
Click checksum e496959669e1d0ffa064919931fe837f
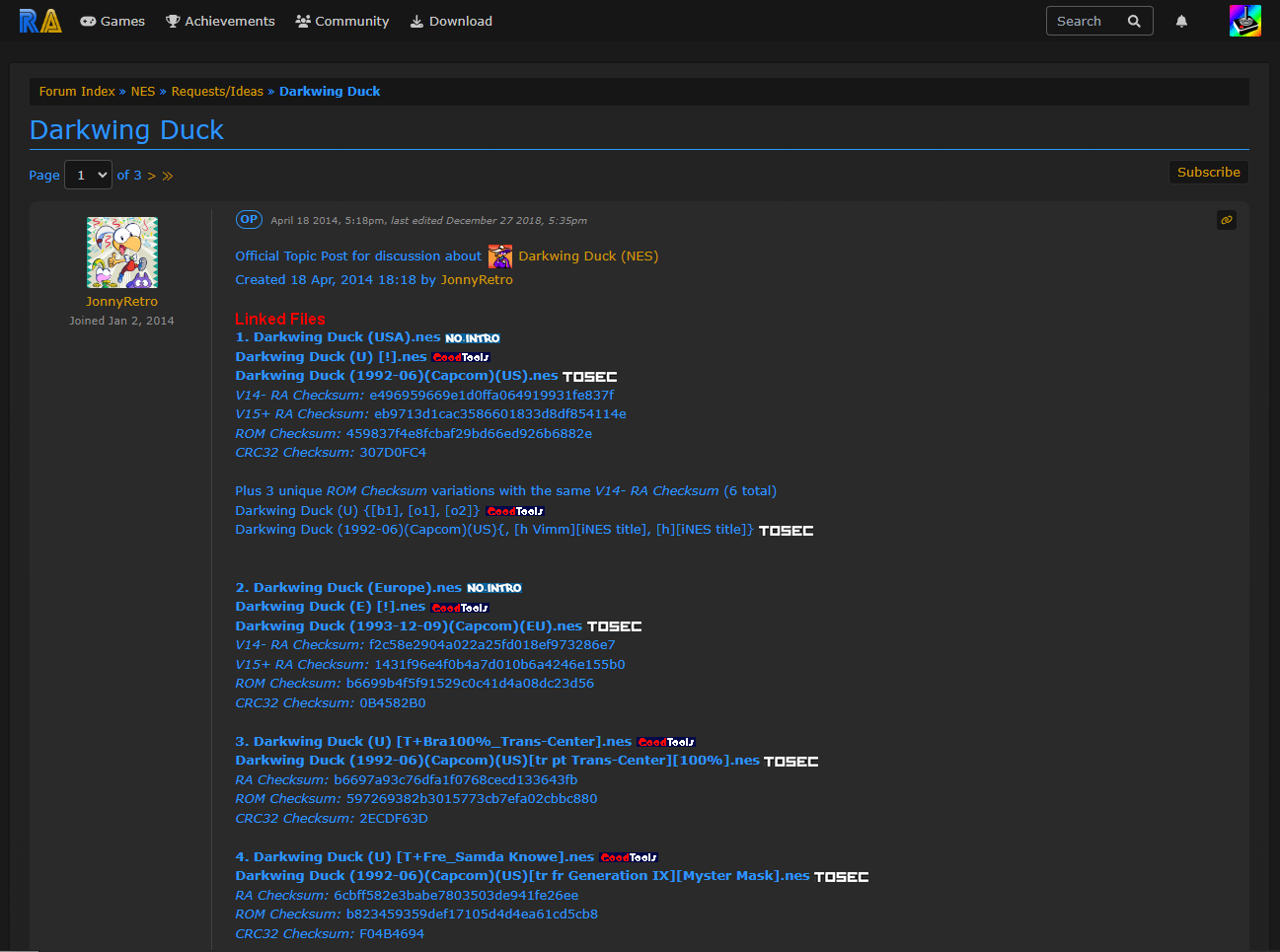click(x=491, y=396)
